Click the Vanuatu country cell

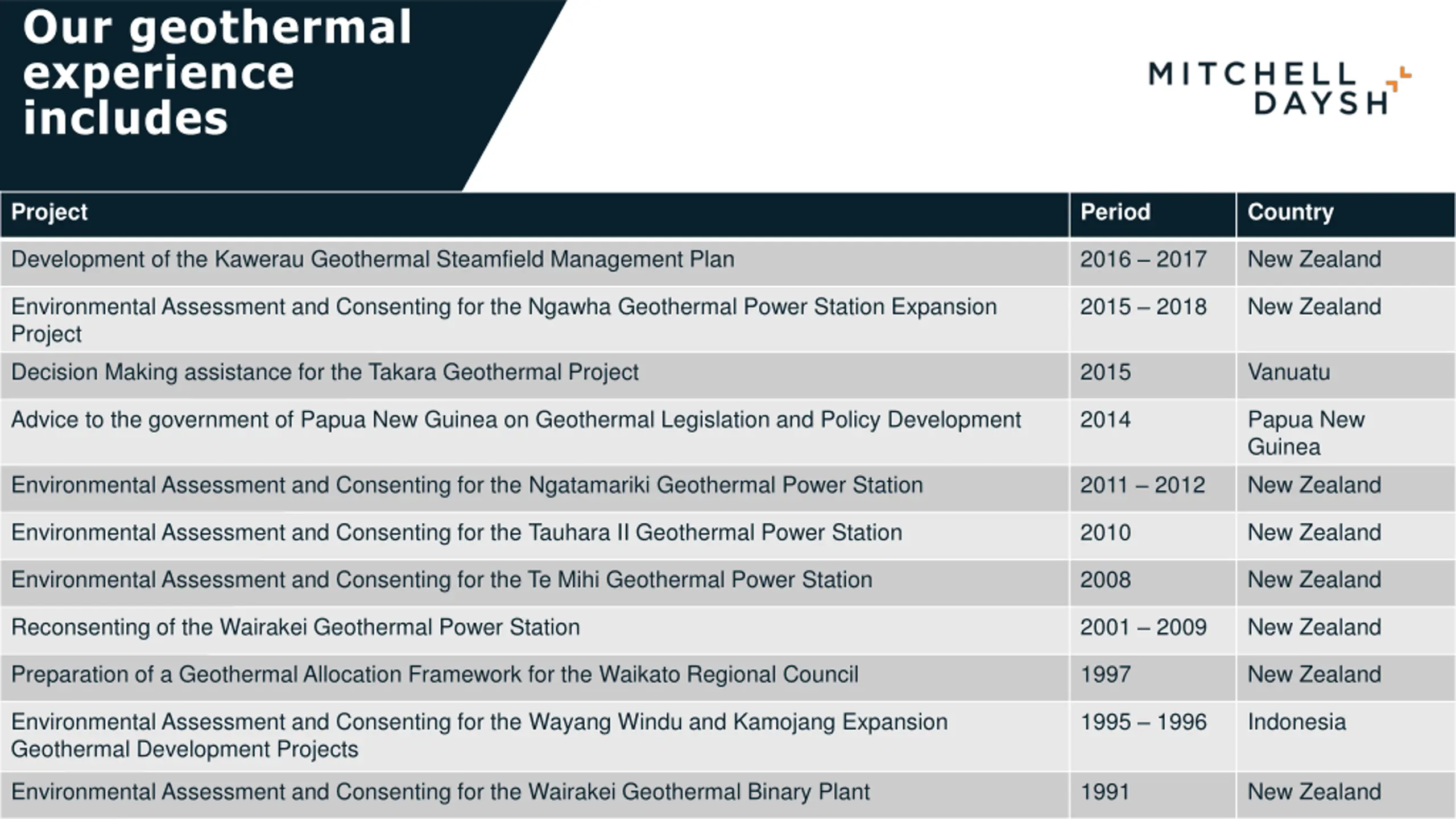coord(1288,373)
